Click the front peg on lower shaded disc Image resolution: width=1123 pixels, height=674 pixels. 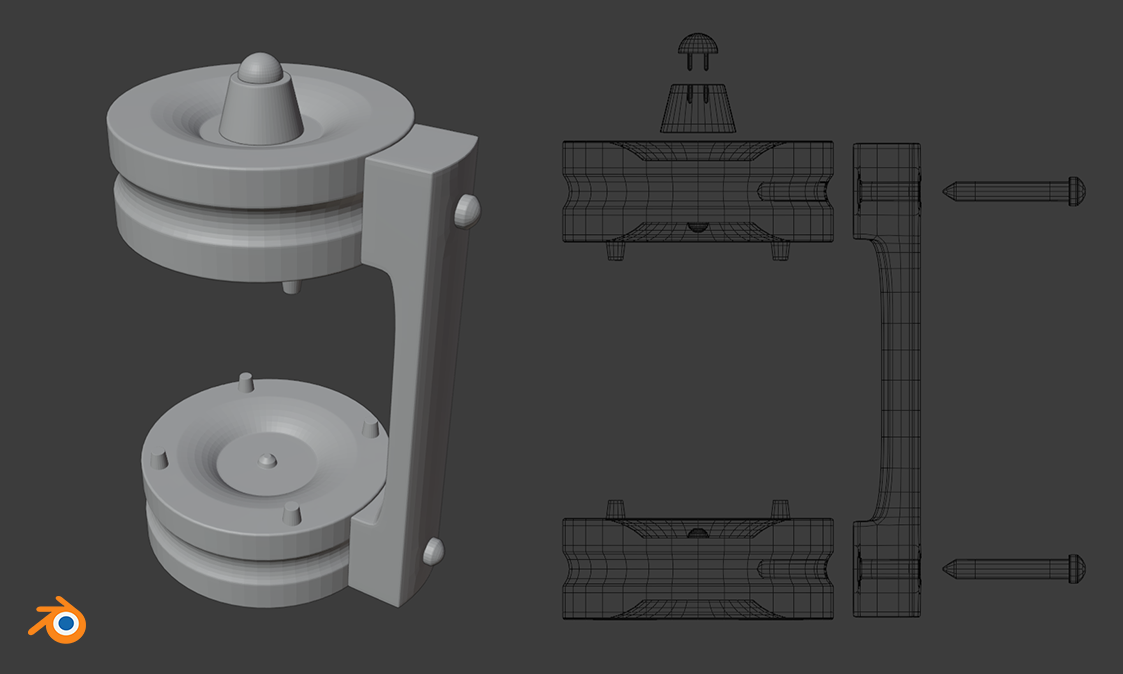[291, 514]
